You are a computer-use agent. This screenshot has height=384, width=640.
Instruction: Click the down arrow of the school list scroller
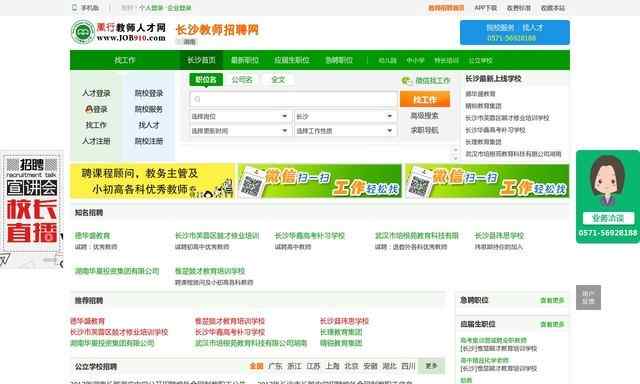tap(456, 158)
